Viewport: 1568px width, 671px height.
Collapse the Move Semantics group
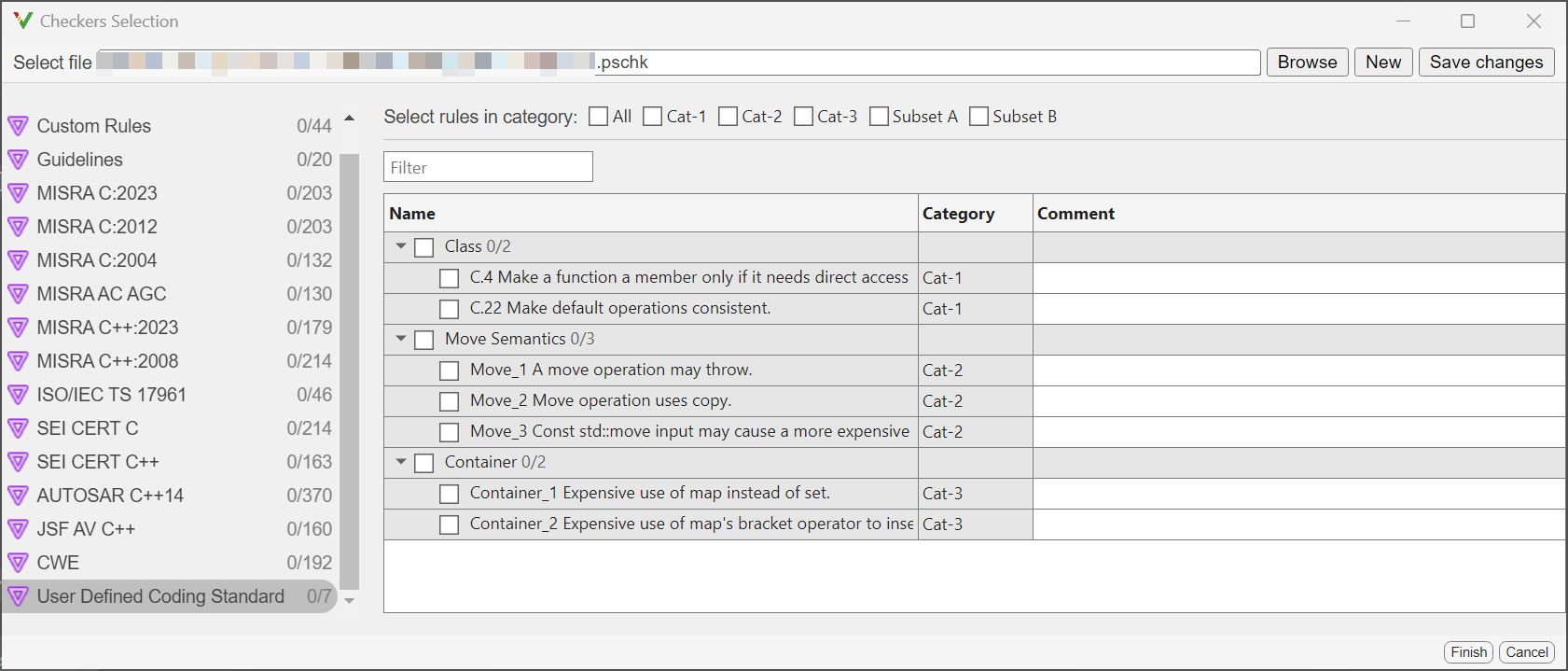coord(401,339)
